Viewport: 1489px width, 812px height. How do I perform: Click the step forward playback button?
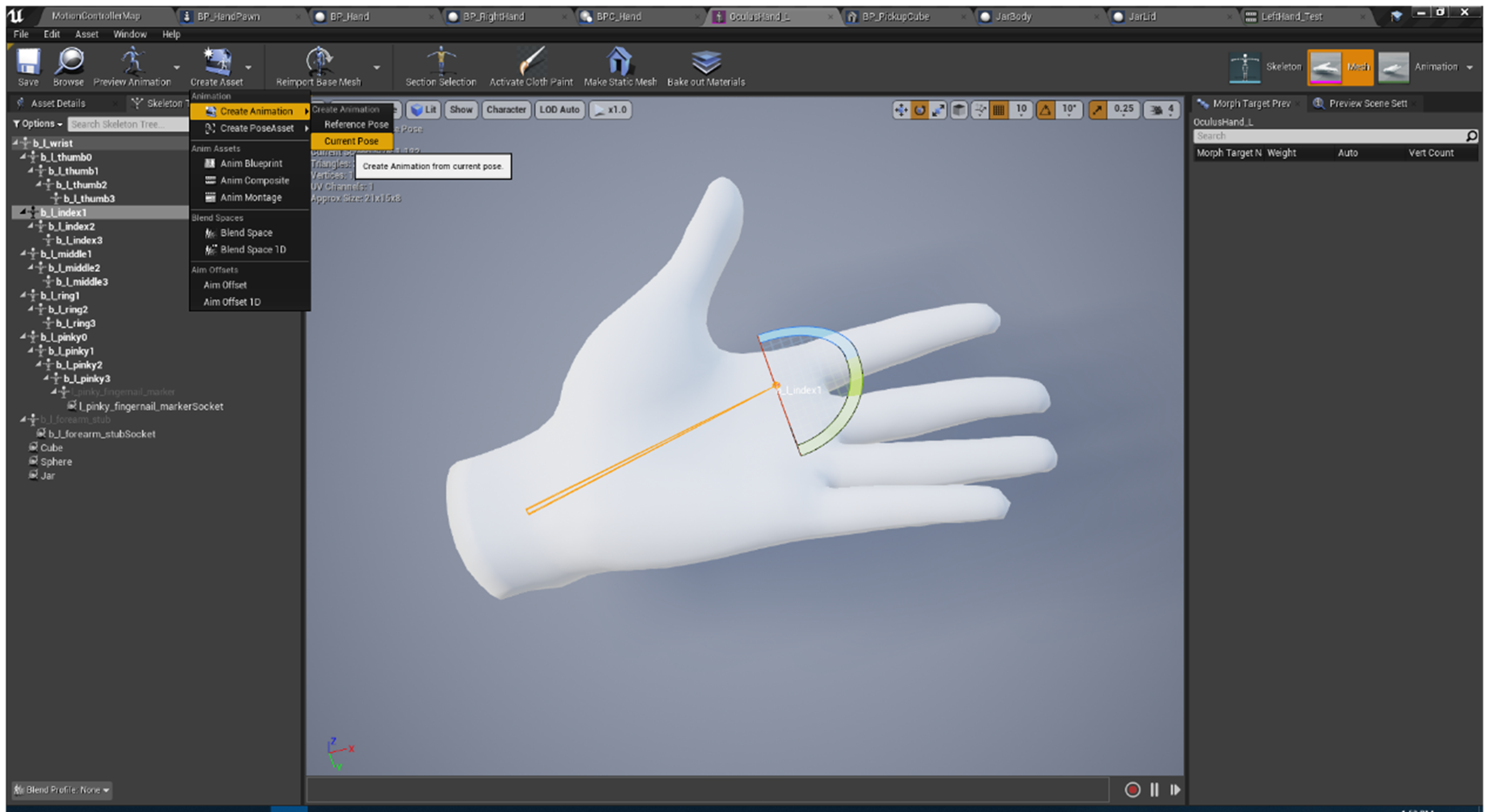click(x=1175, y=789)
